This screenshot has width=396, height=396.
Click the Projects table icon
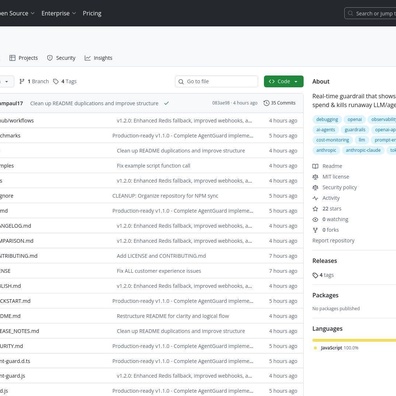click(x=12, y=58)
